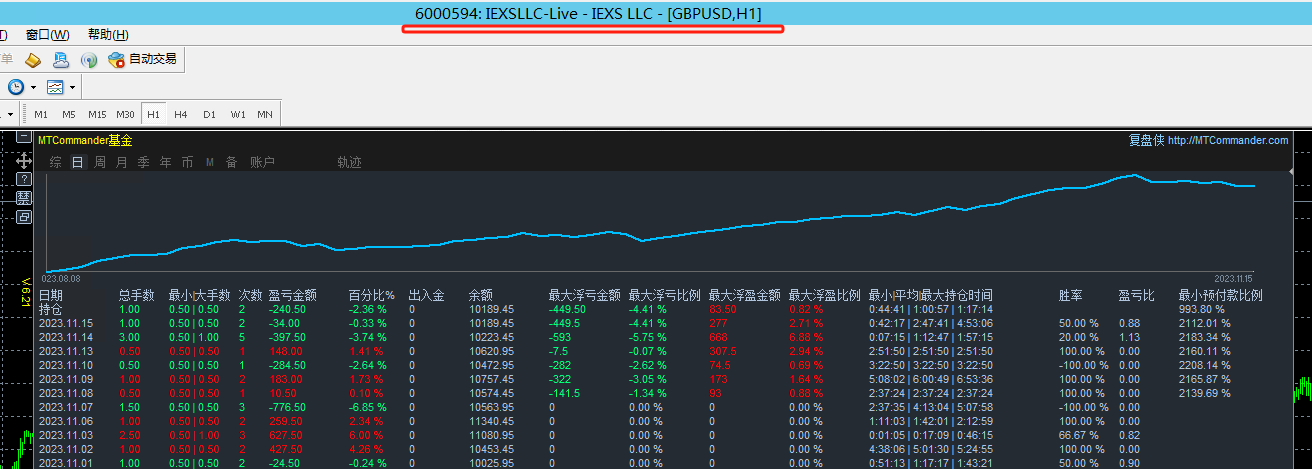Image resolution: width=1312 pixels, height=469 pixels.
Task: Open dropdown arrow beside chart template icon
Action: [72, 87]
